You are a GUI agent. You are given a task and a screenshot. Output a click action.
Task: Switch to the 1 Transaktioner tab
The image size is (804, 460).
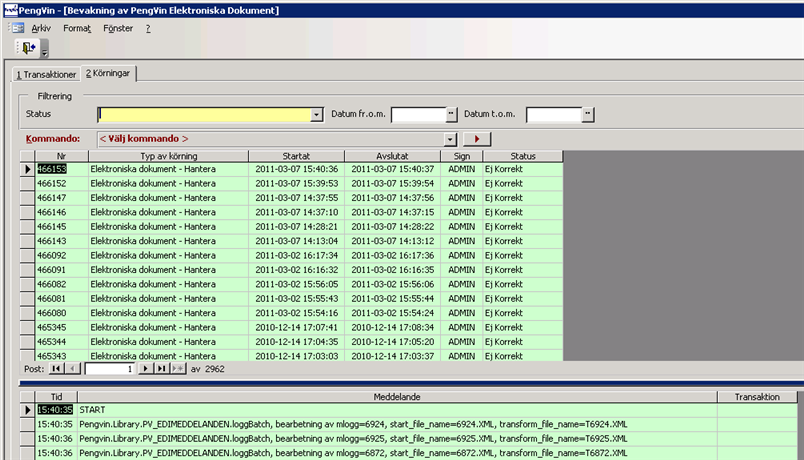(x=46, y=75)
